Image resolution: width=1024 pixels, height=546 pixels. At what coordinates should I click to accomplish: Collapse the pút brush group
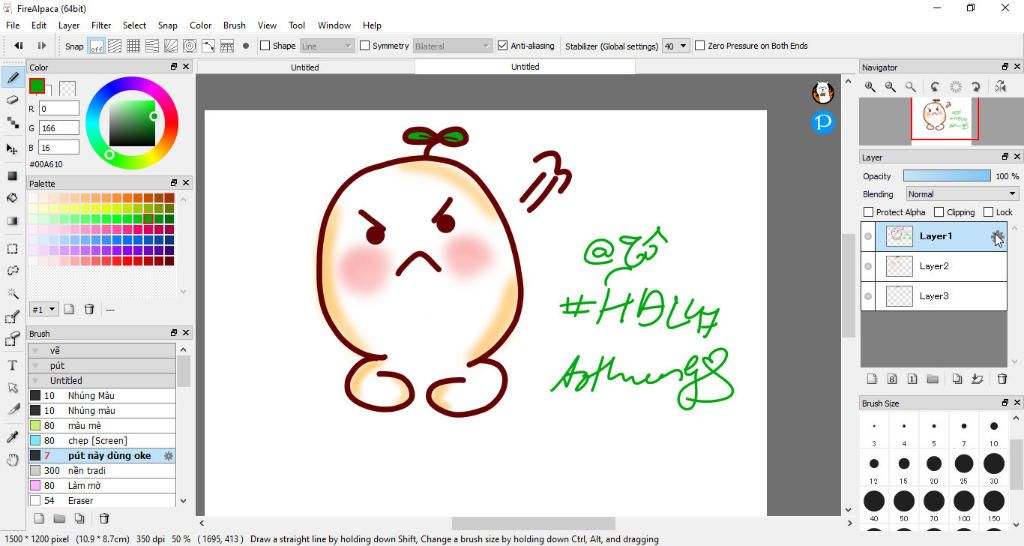click(35, 366)
